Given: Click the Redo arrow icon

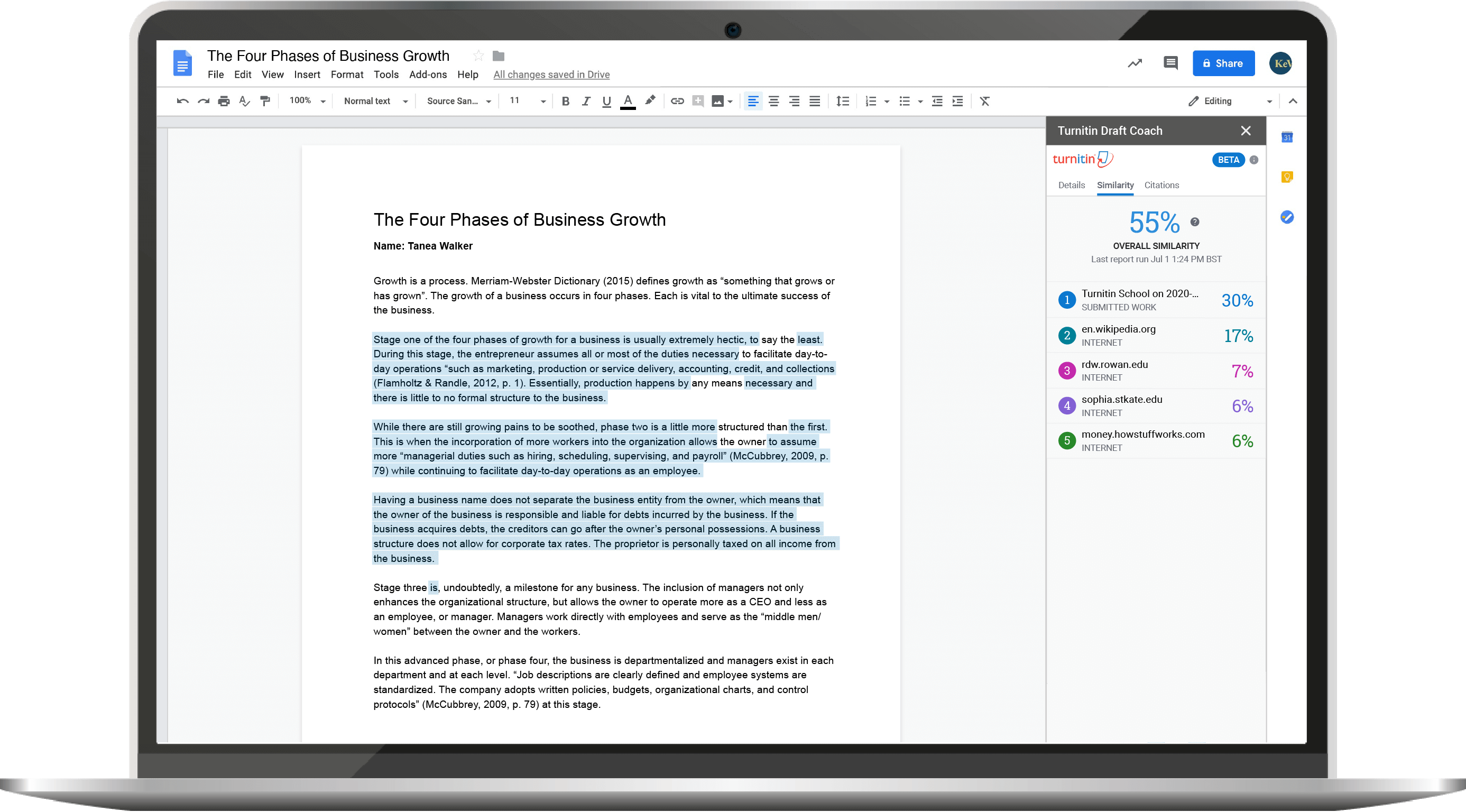Looking at the screenshot, I should click(203, 101).
